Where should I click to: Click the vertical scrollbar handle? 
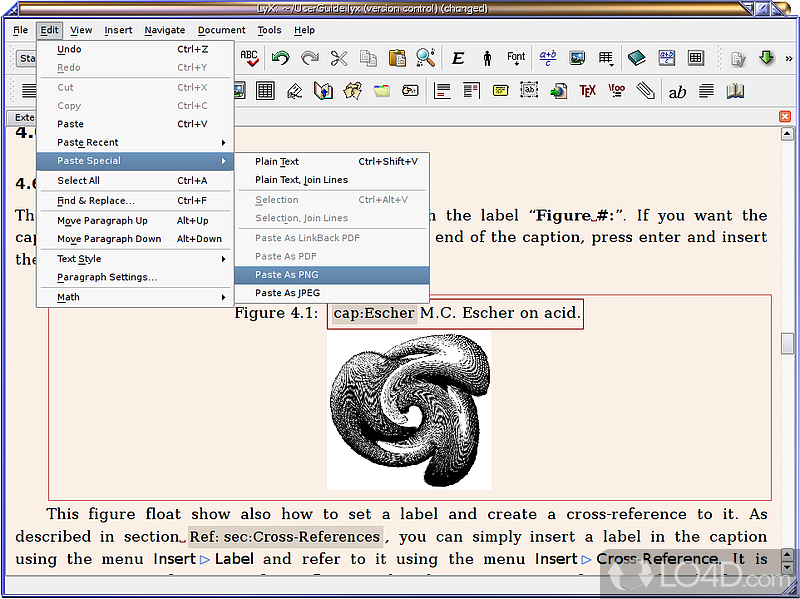pos(787,343)
